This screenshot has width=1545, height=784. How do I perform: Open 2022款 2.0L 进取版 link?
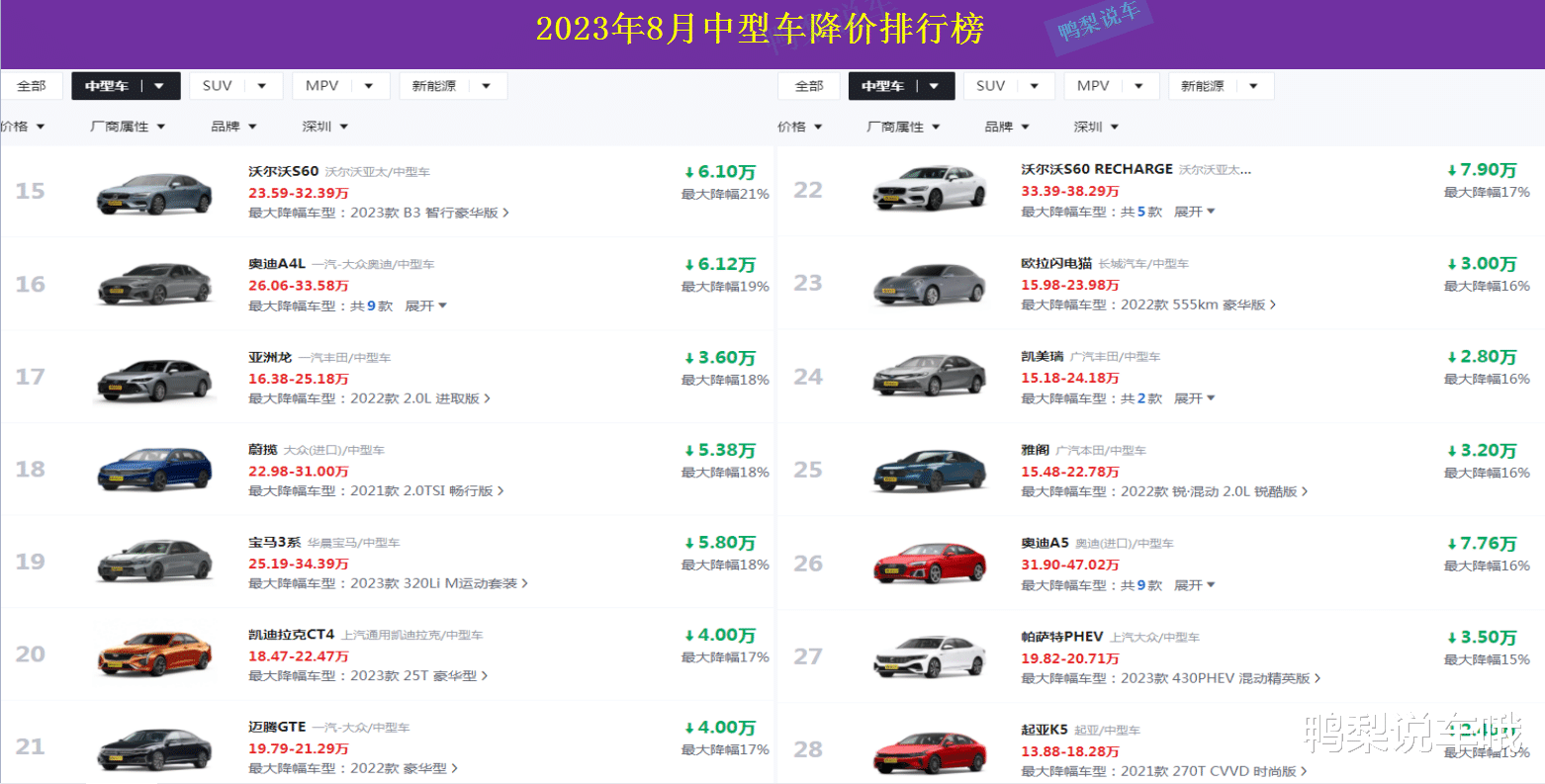(420, 398)
